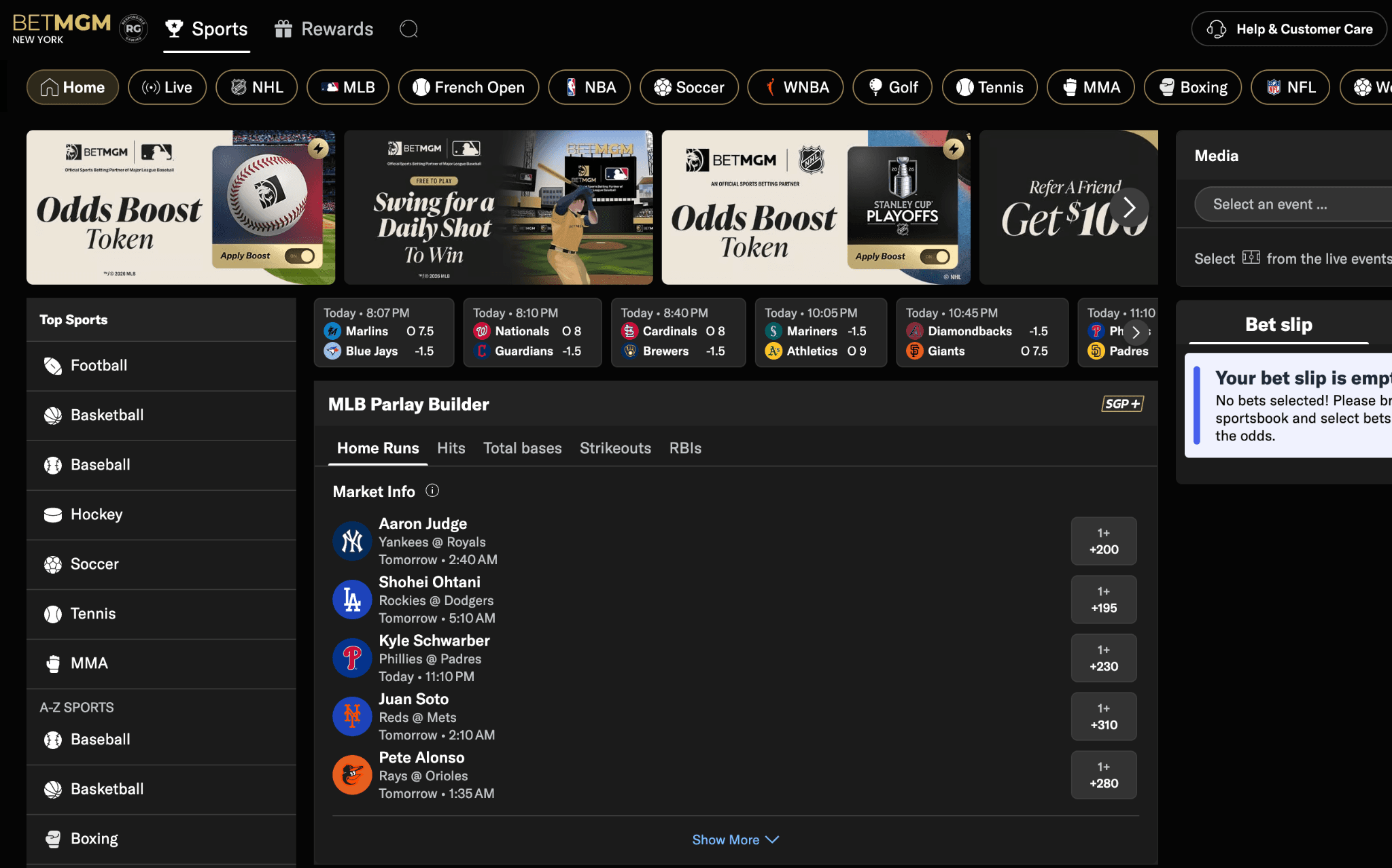Select Aaron Judge 1+ home run at +200
The width and height of the screenshot is (1392, 868).
[1104, 541]
